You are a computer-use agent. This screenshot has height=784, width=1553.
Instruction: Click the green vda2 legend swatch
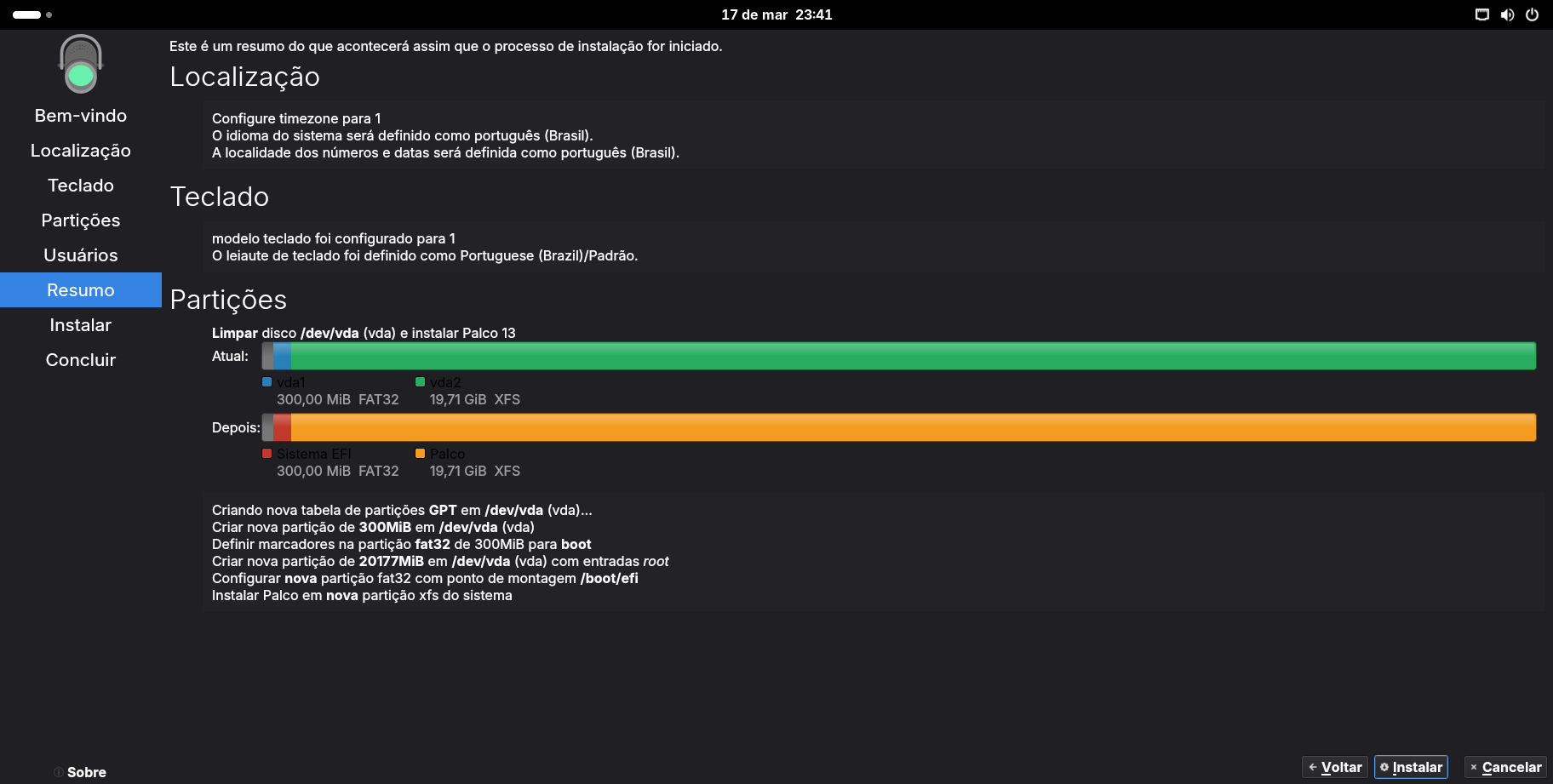420,382
